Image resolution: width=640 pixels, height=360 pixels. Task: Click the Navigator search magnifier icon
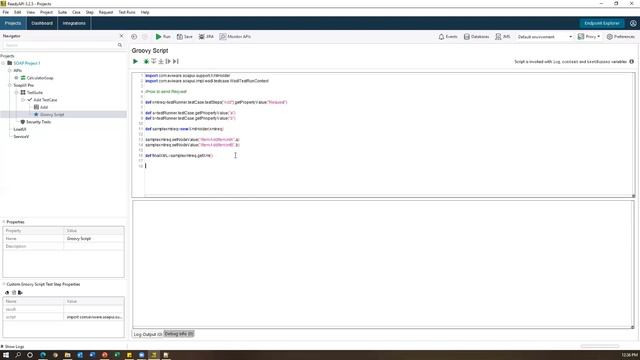120,45
